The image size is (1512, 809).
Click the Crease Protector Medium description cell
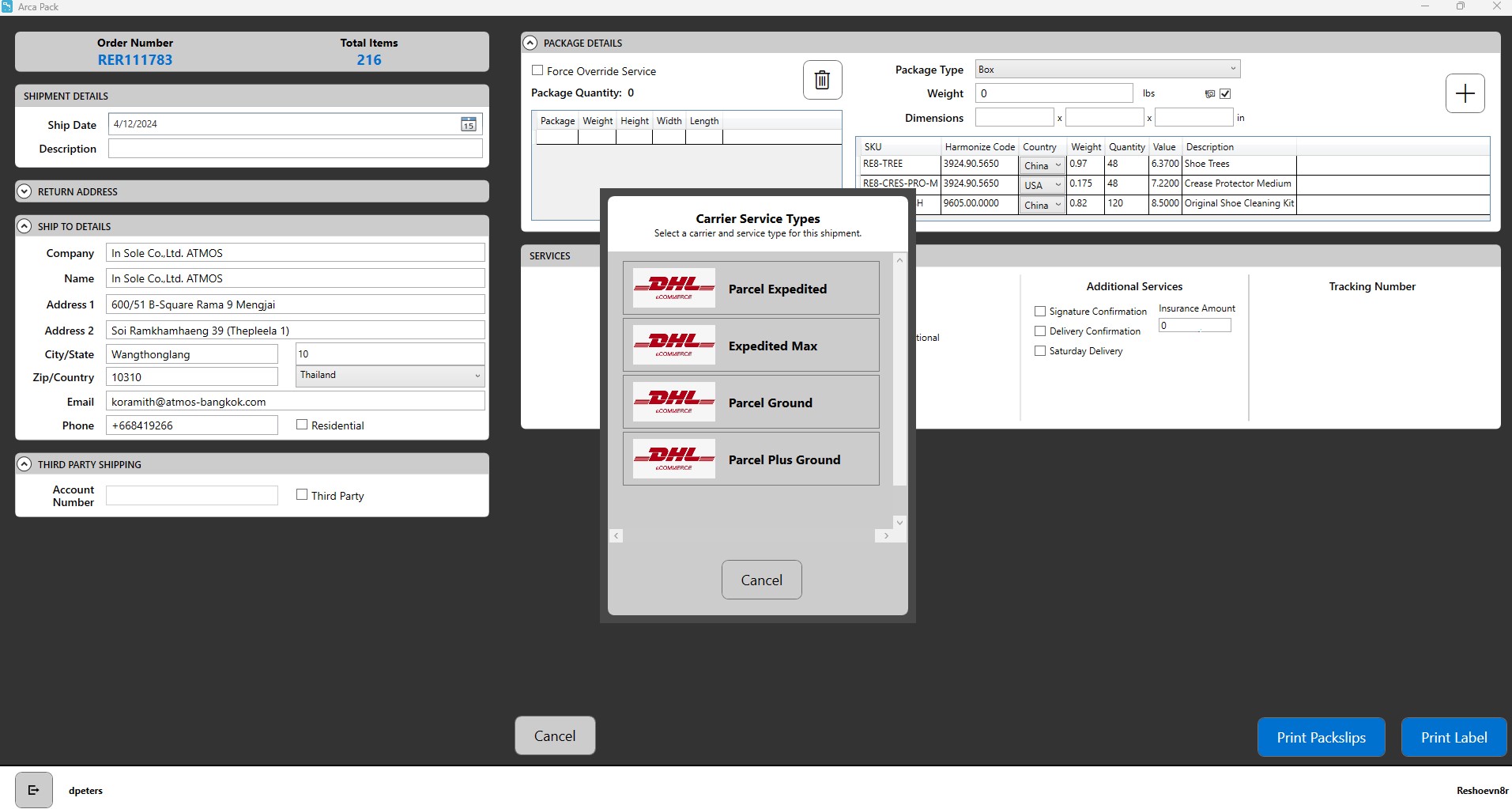coord(1239,183)
